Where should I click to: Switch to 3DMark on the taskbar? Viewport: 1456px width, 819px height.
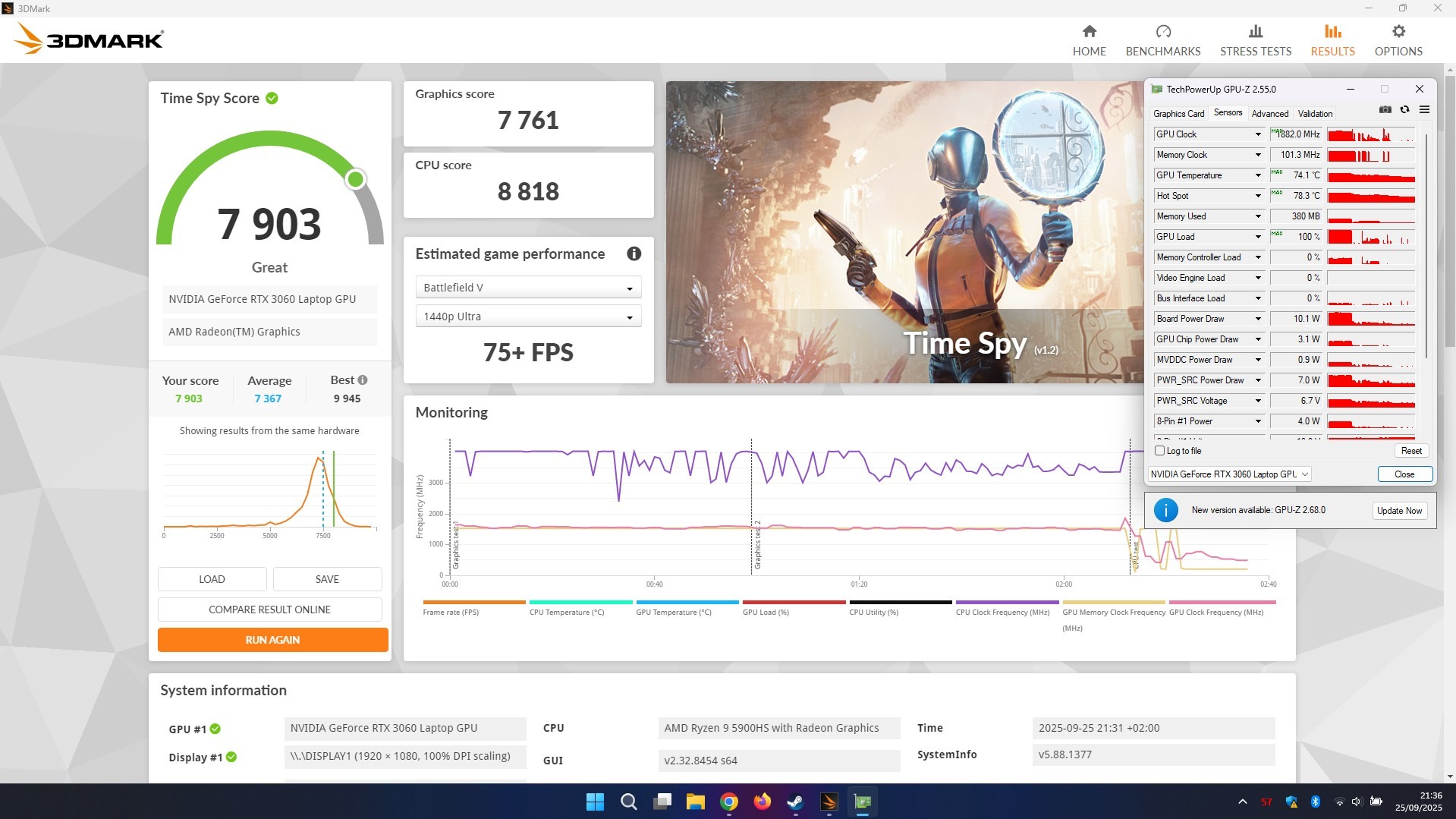[x=829, y=802]
